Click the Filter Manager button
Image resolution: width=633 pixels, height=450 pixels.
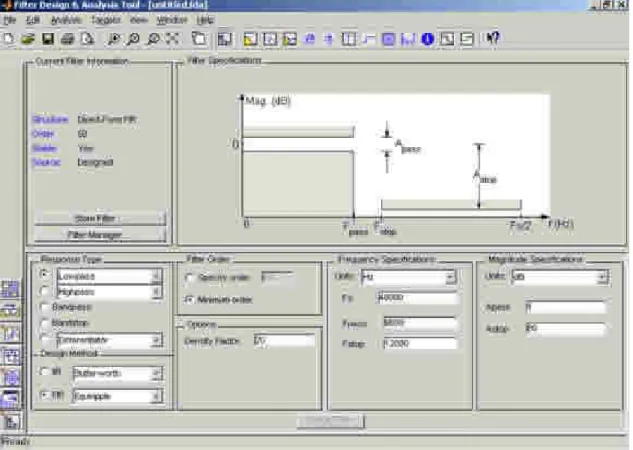click(x=100, y=234)
